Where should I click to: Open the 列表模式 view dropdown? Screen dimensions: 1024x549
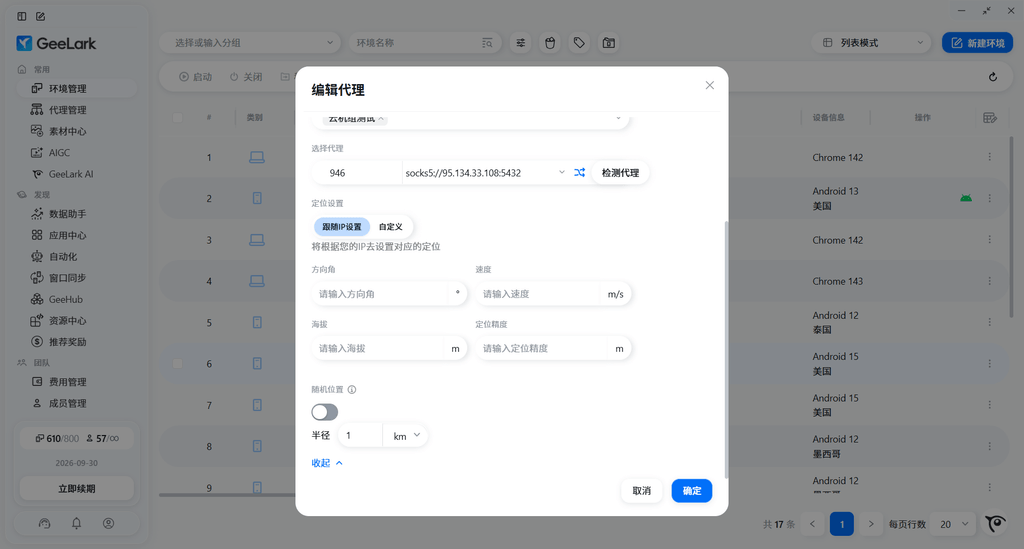(x=871, y=42)
